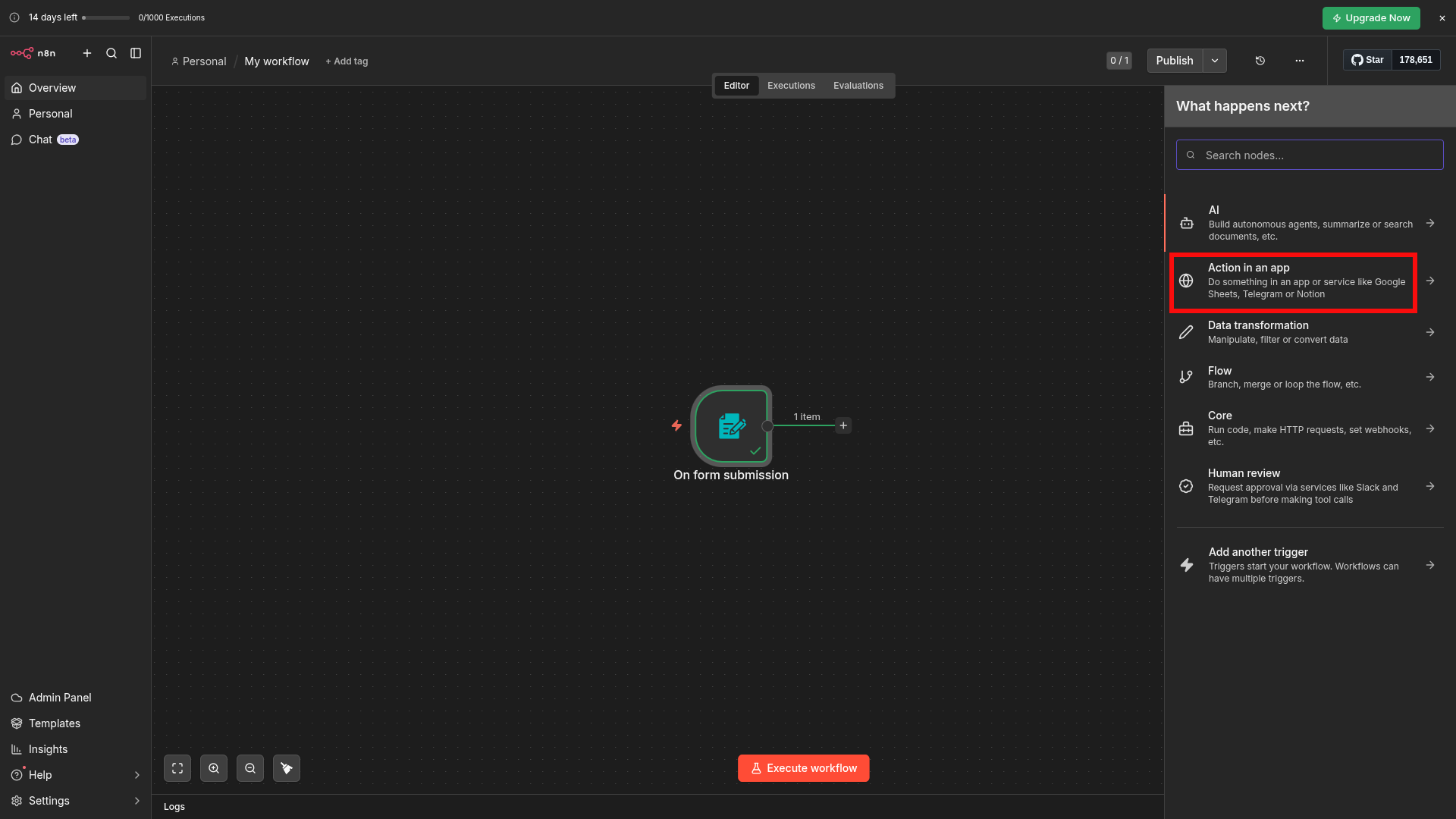Switch to the Executions tab
This screenshot has width=1456, height=819.
(791, 86)
